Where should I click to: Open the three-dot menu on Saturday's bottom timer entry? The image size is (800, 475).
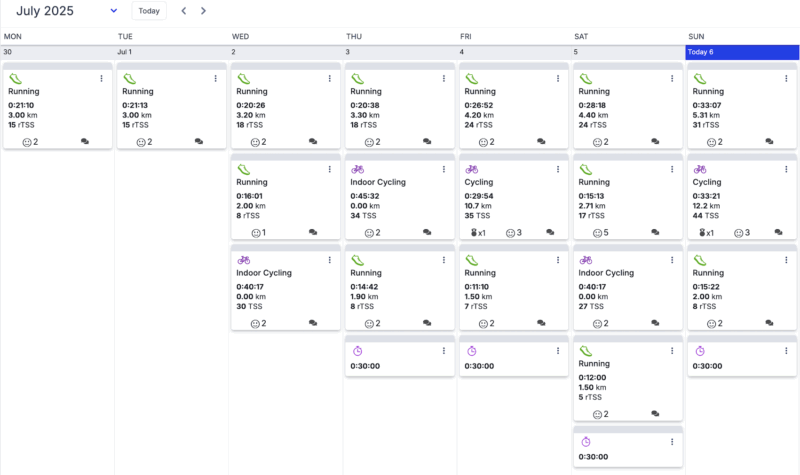[x=672, y=442]
